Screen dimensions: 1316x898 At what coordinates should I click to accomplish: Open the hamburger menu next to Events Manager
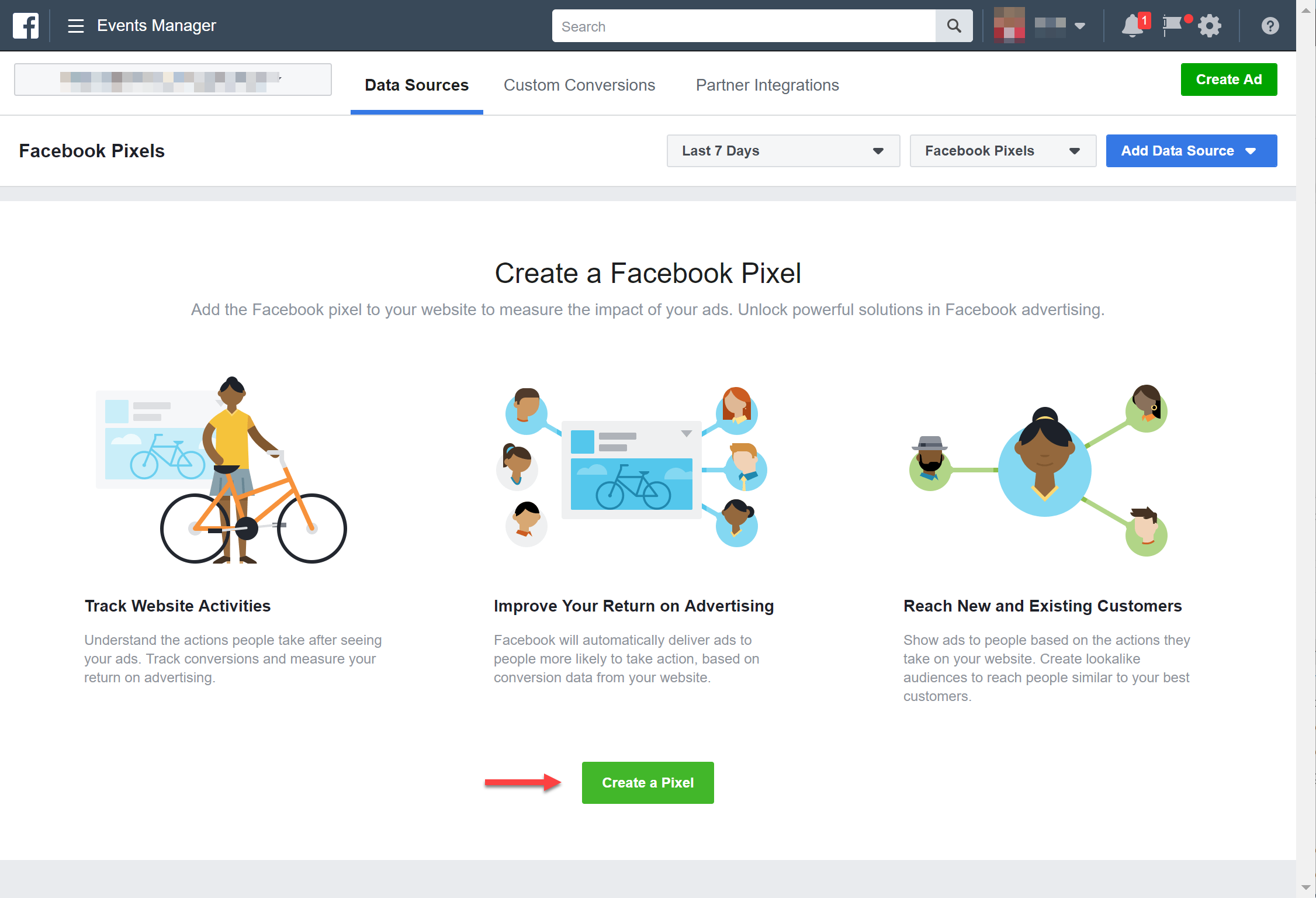76,26
